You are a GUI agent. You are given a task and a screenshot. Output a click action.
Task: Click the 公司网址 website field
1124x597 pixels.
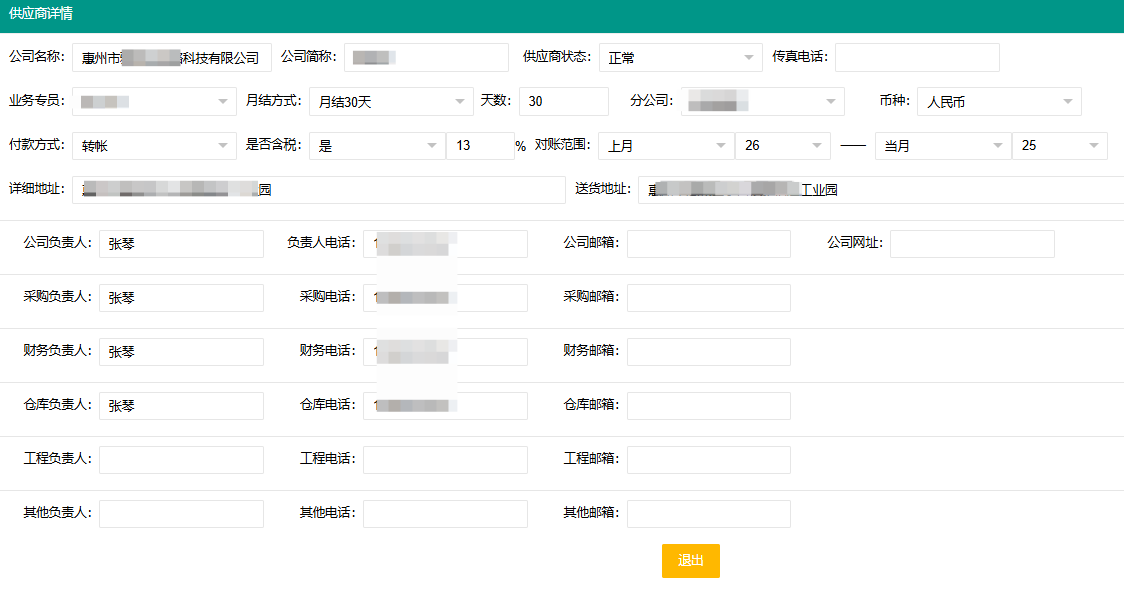pos(971,243)
